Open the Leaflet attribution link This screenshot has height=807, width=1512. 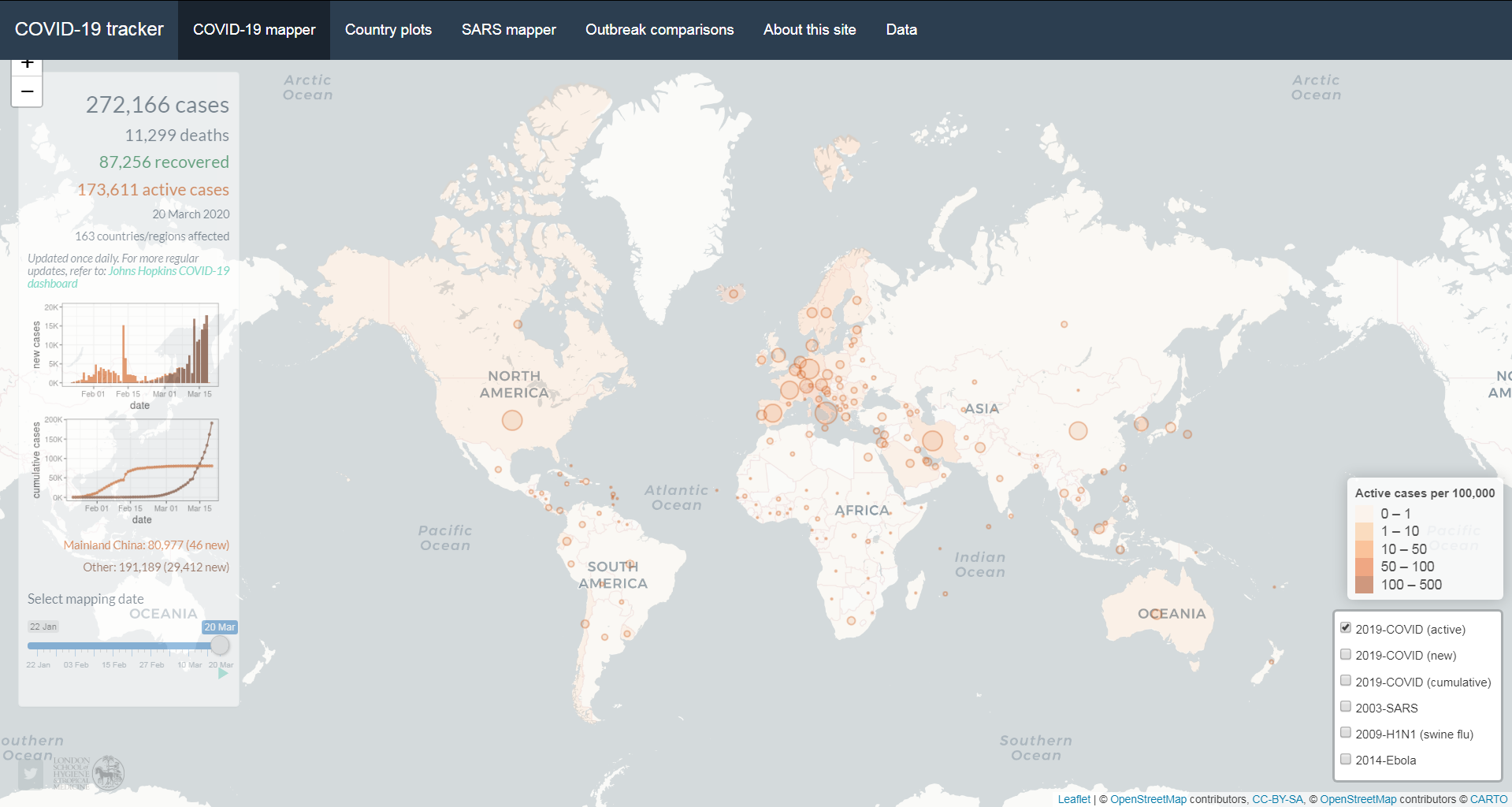pyautogui.click(x=1074, y=799)
